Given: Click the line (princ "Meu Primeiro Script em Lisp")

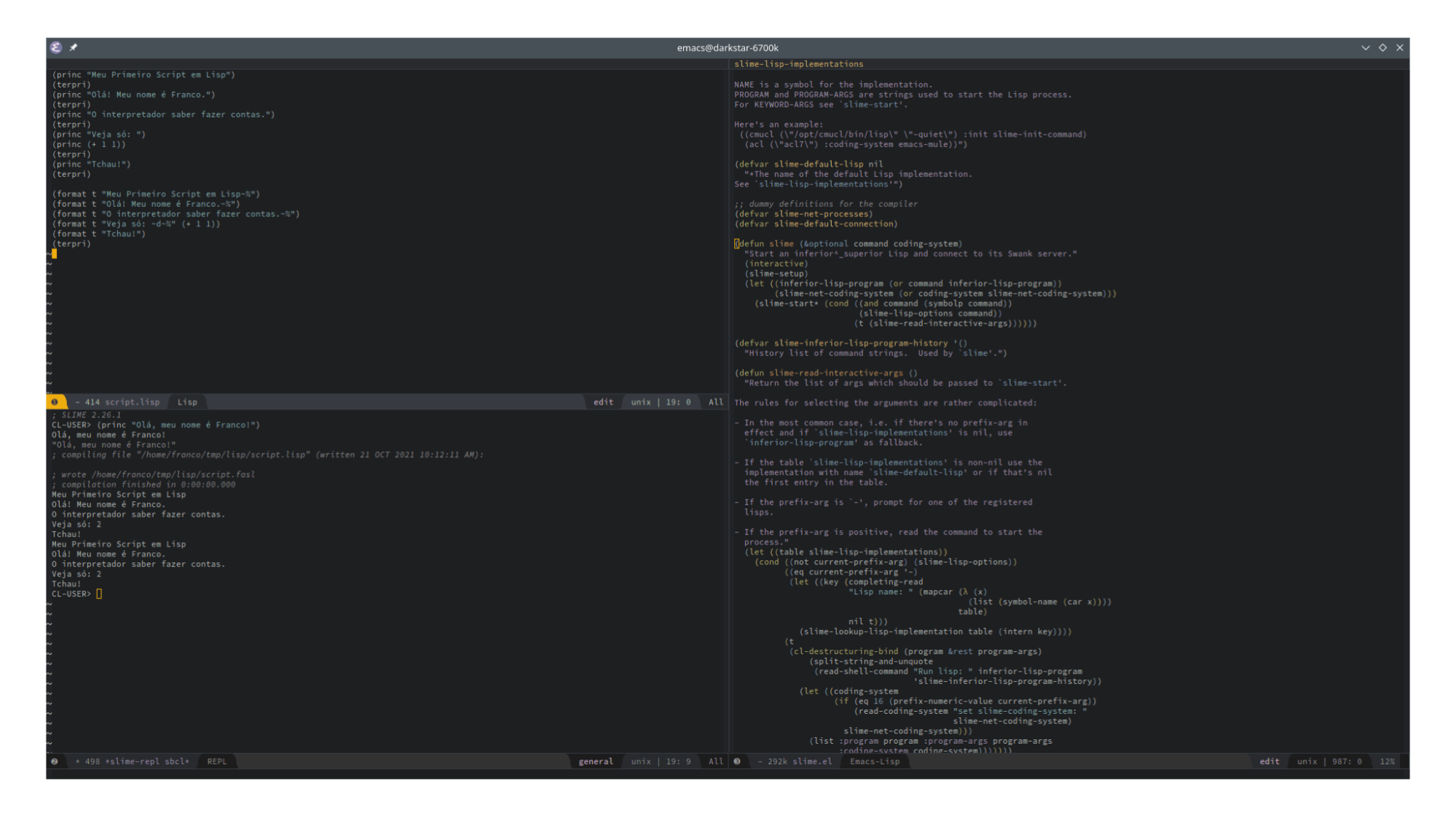Looking at the screenshot, I should [143, 75].
